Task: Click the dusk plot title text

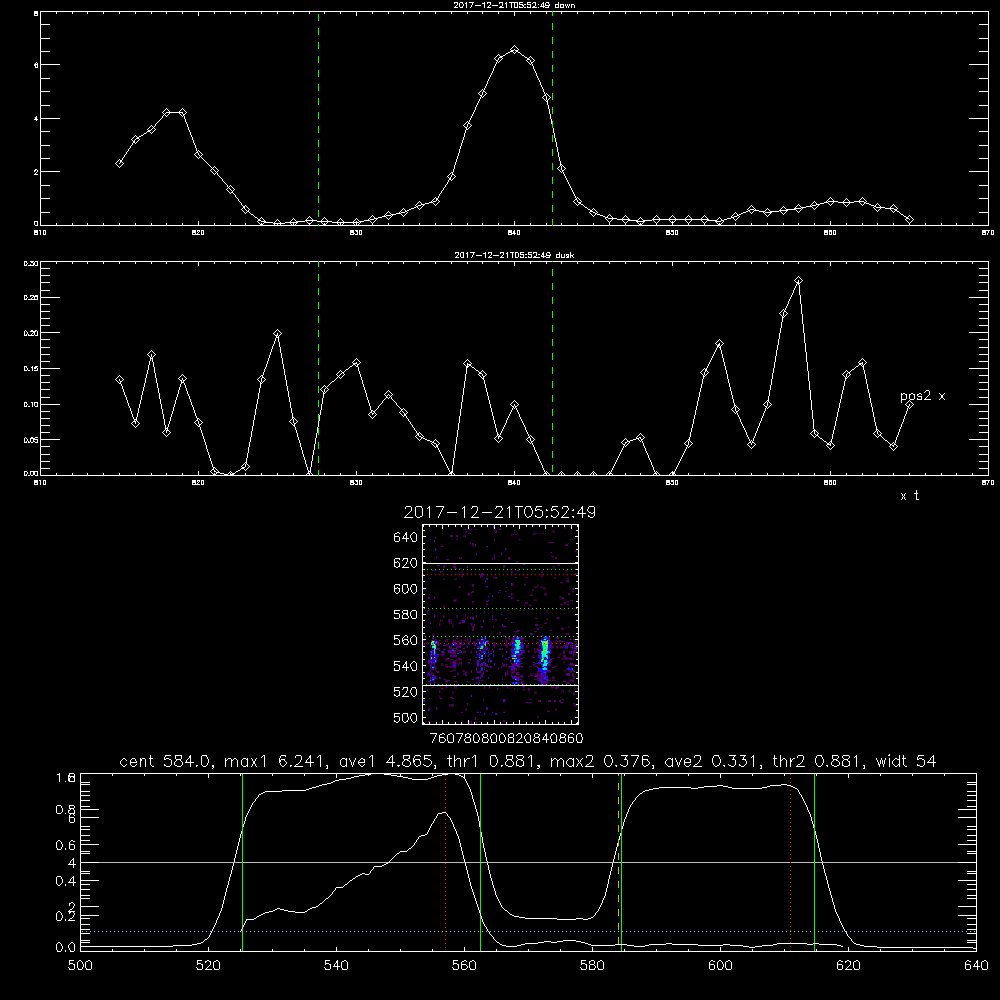Action: tap(514, 255)
